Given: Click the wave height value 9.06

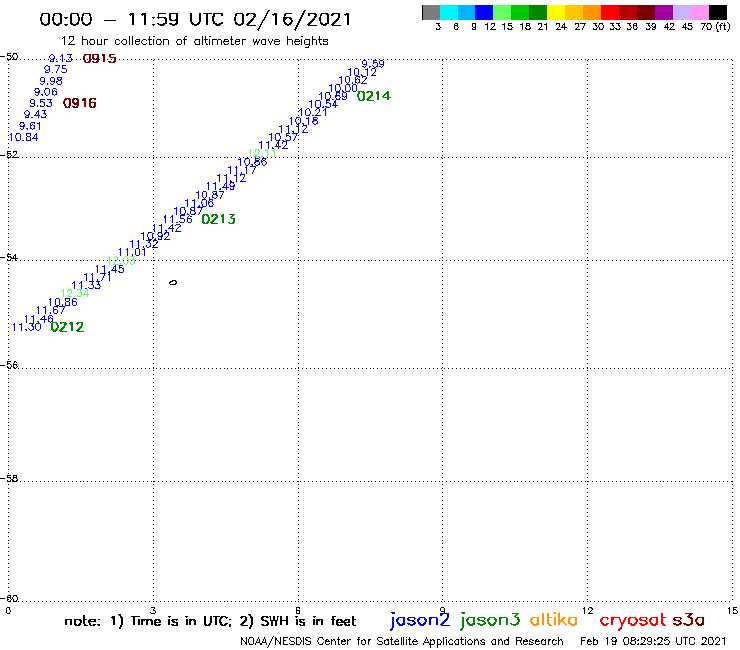Looking at the screenshot, I should [x=46, y=92].
